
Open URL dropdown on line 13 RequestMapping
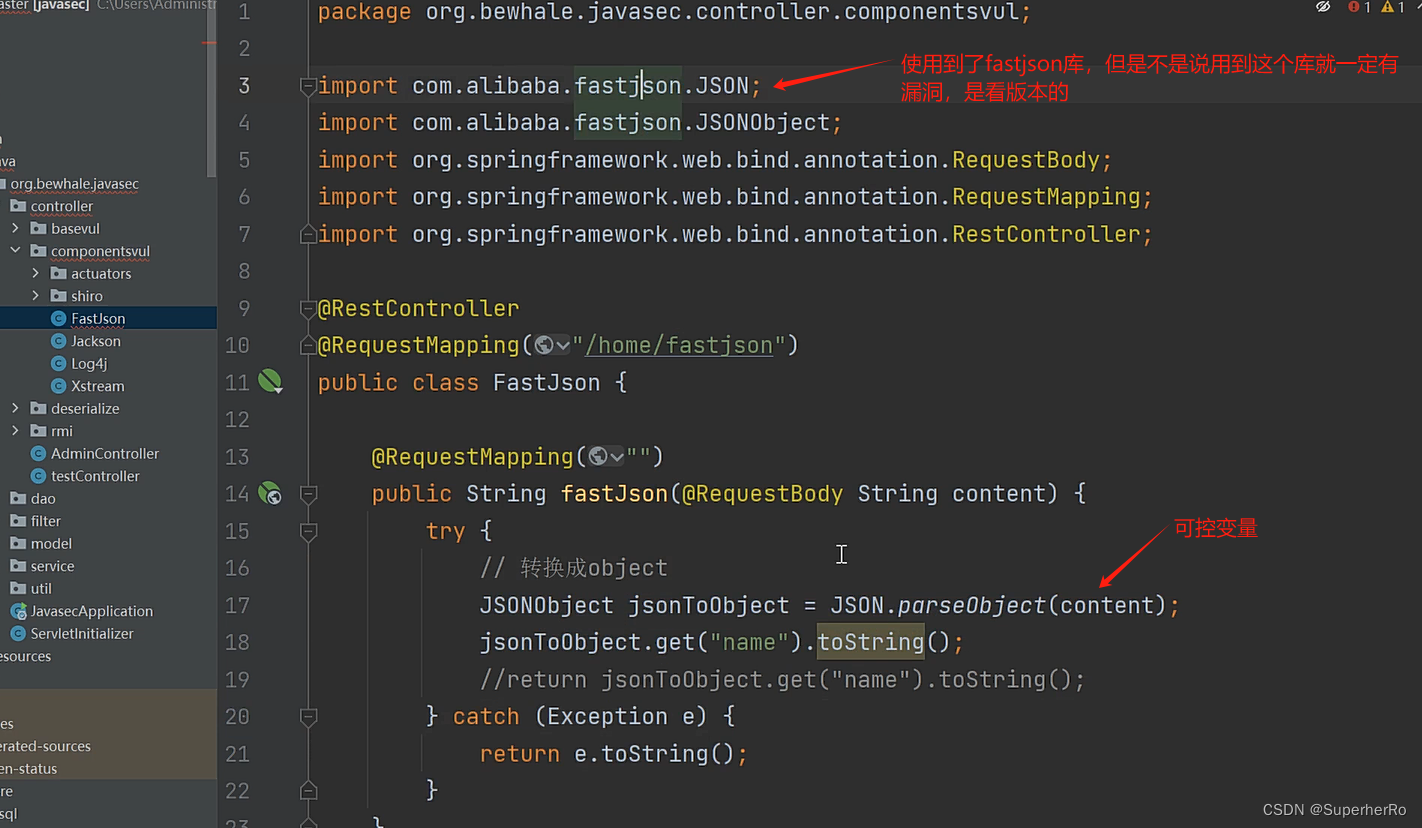pyautogui.click(x=617, y=457)
